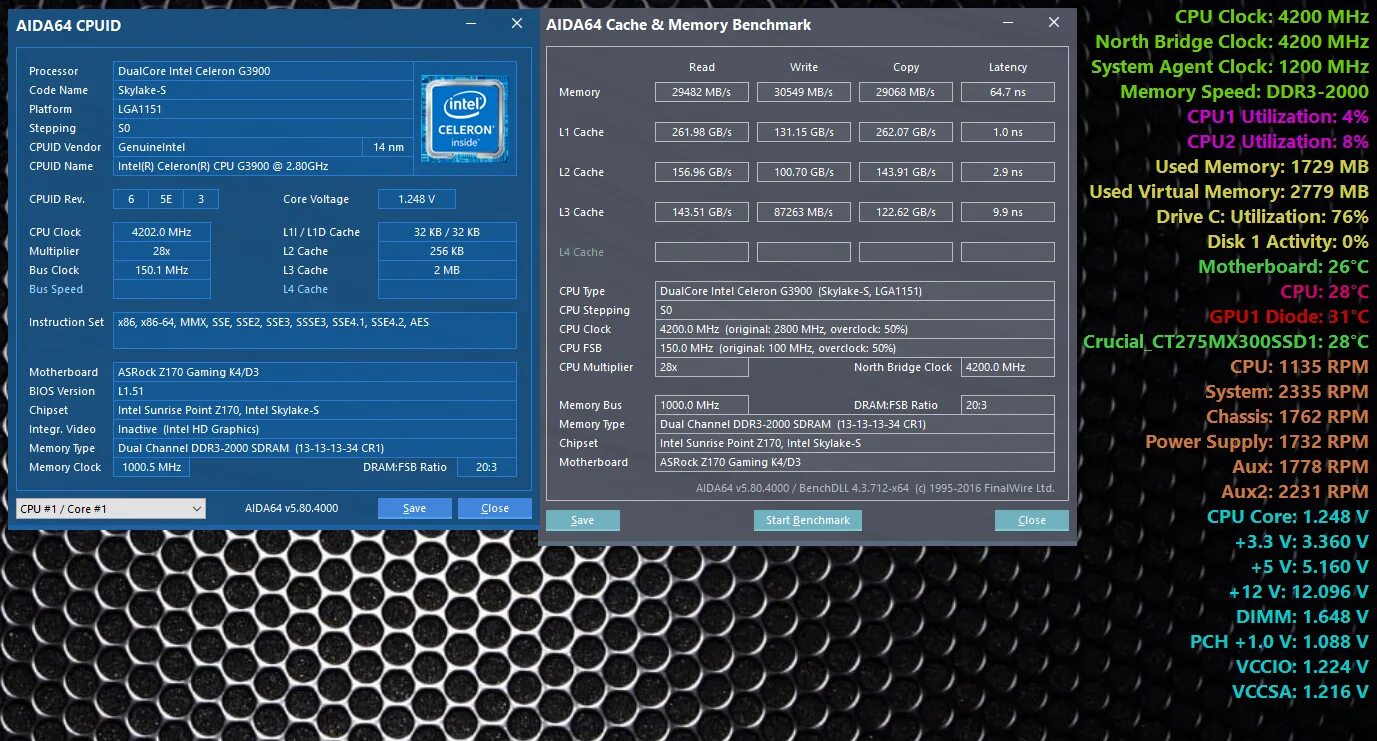Click the empty L4 Cache Latency field
This screenshot has width=1377, height=741.
pos(1008,252)
